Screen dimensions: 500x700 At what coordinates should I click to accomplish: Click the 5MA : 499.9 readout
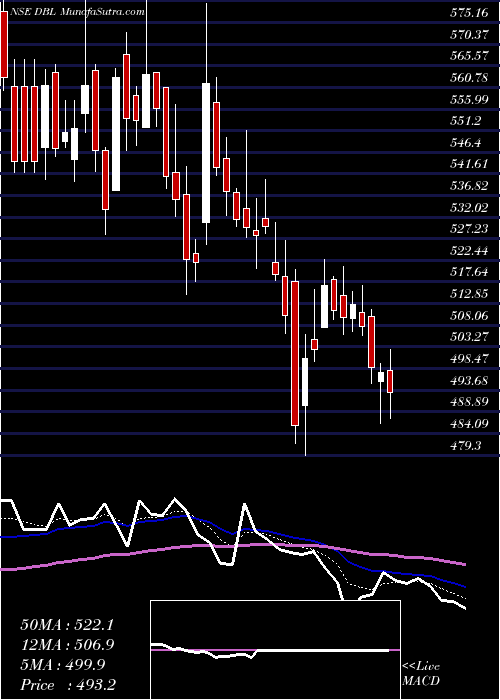tap(62, 665)
